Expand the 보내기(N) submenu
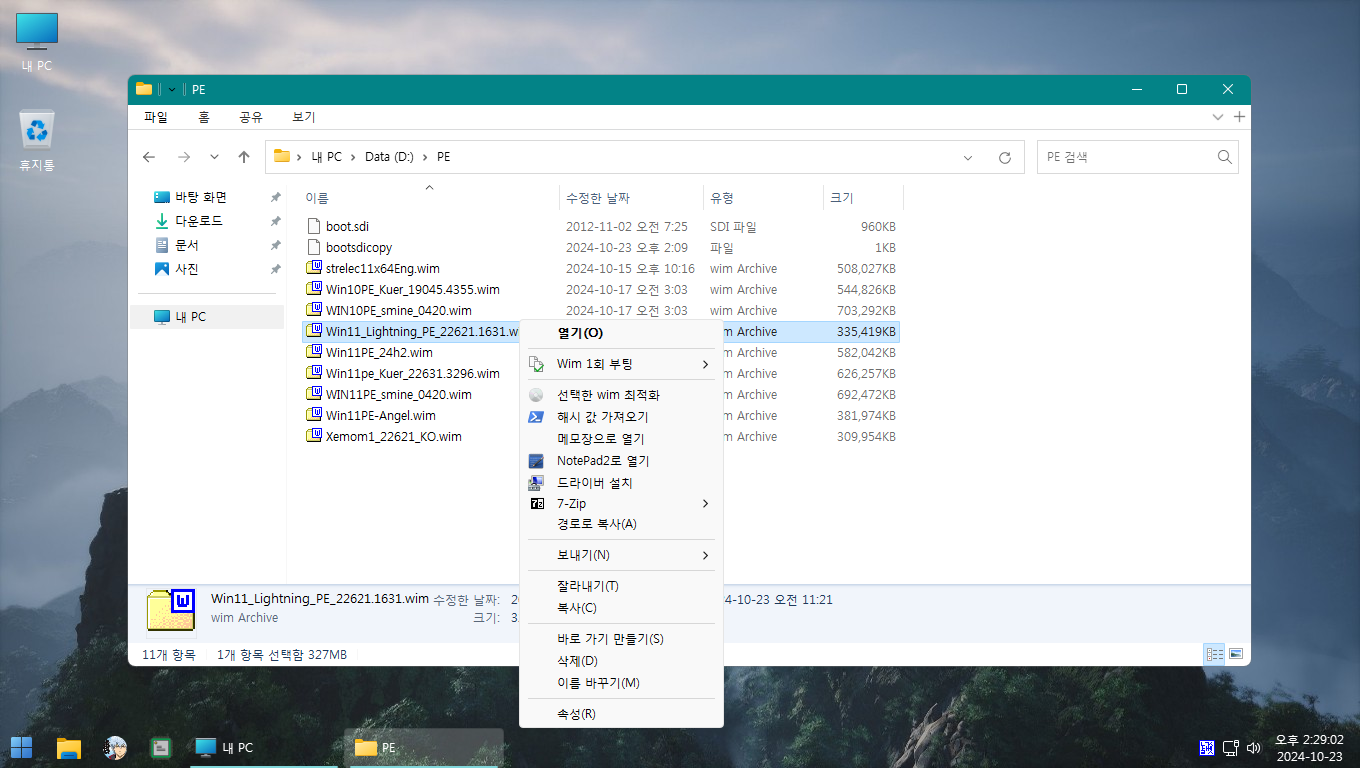The height and width of the screenshot is (768, 1360). click(x=621, y=555)
